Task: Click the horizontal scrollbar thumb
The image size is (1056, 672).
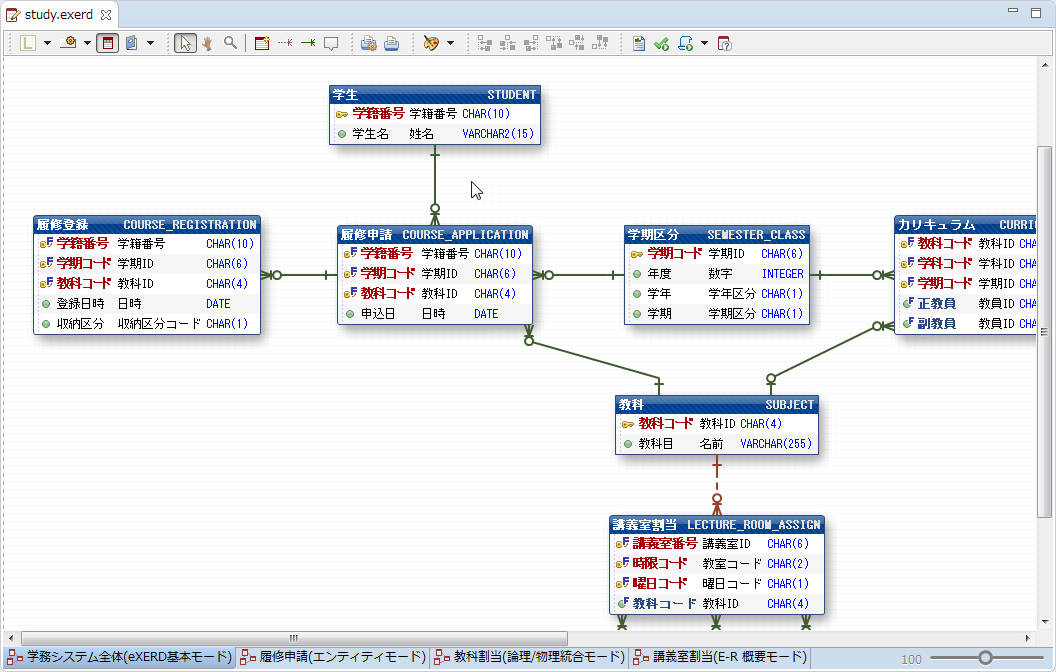Action: click(294, 638)
